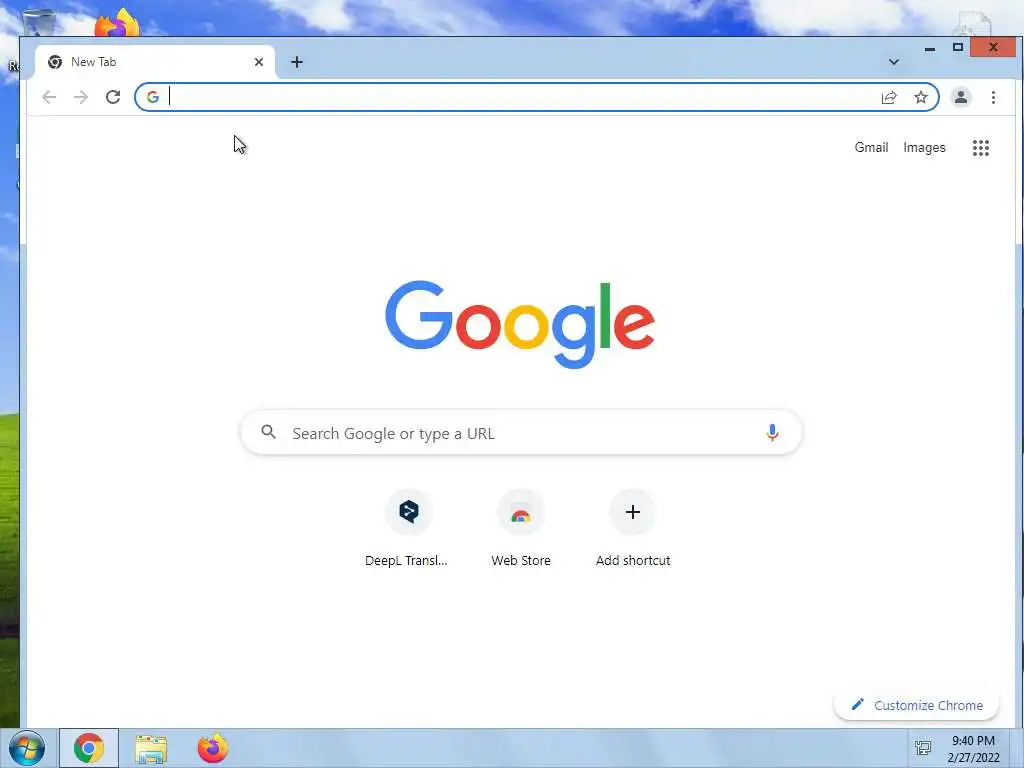Open a new tab with the plus button
This screenshot has height=768, width=1024.
(x=296, y=62)
